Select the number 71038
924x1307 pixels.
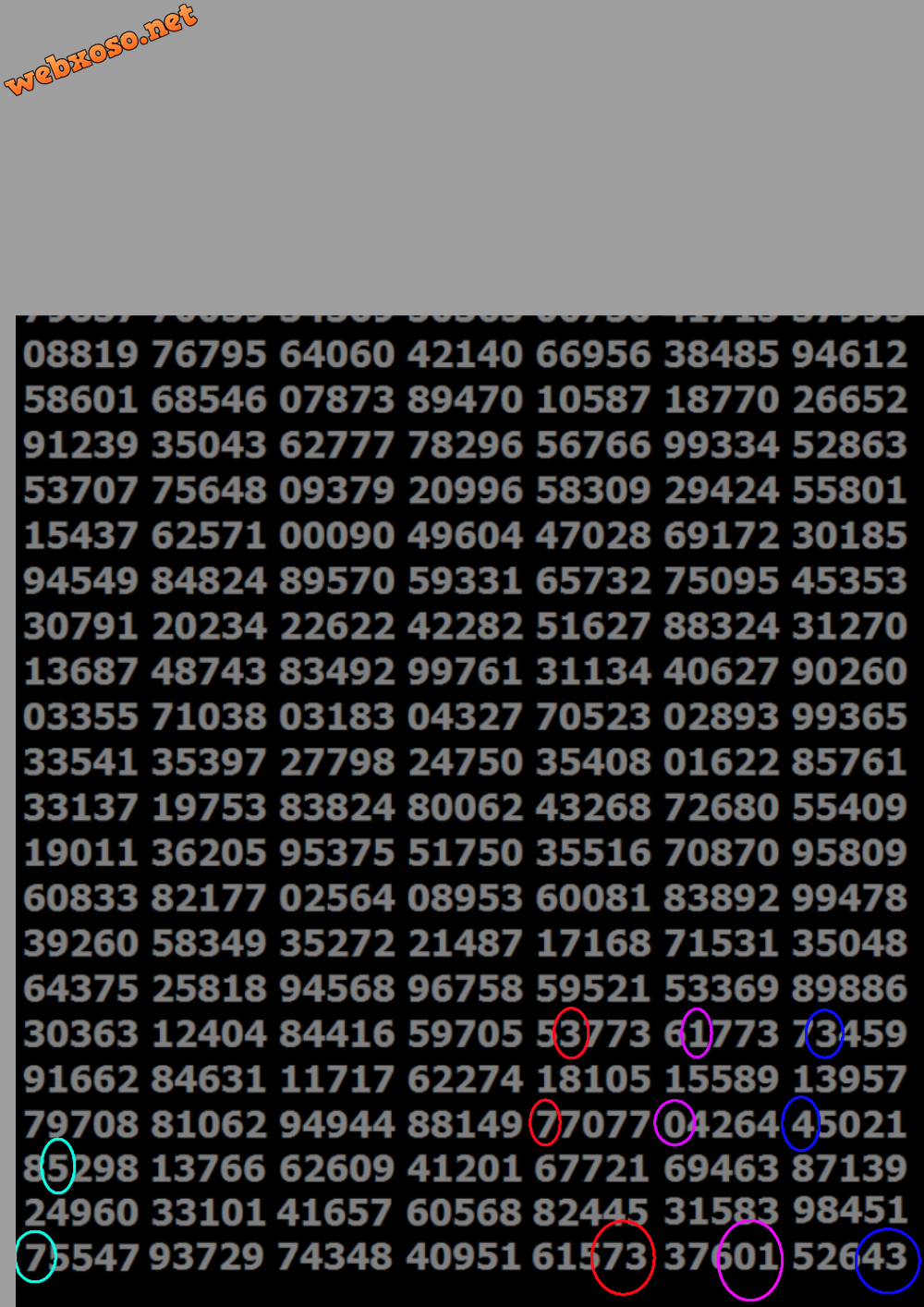point(209,716)
